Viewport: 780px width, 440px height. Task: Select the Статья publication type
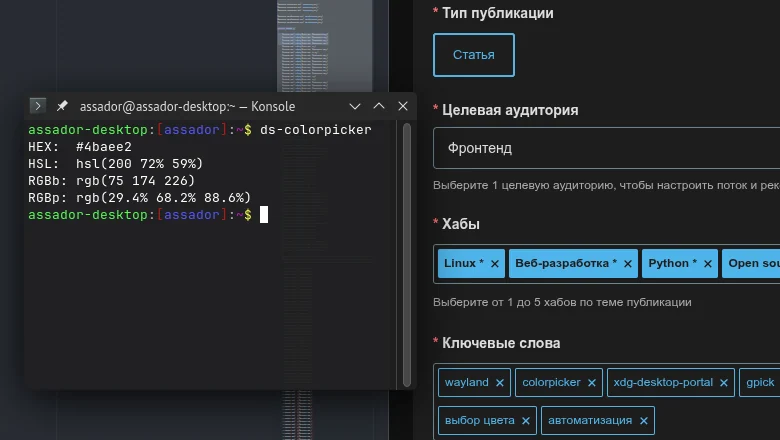[x=474, y=55]
